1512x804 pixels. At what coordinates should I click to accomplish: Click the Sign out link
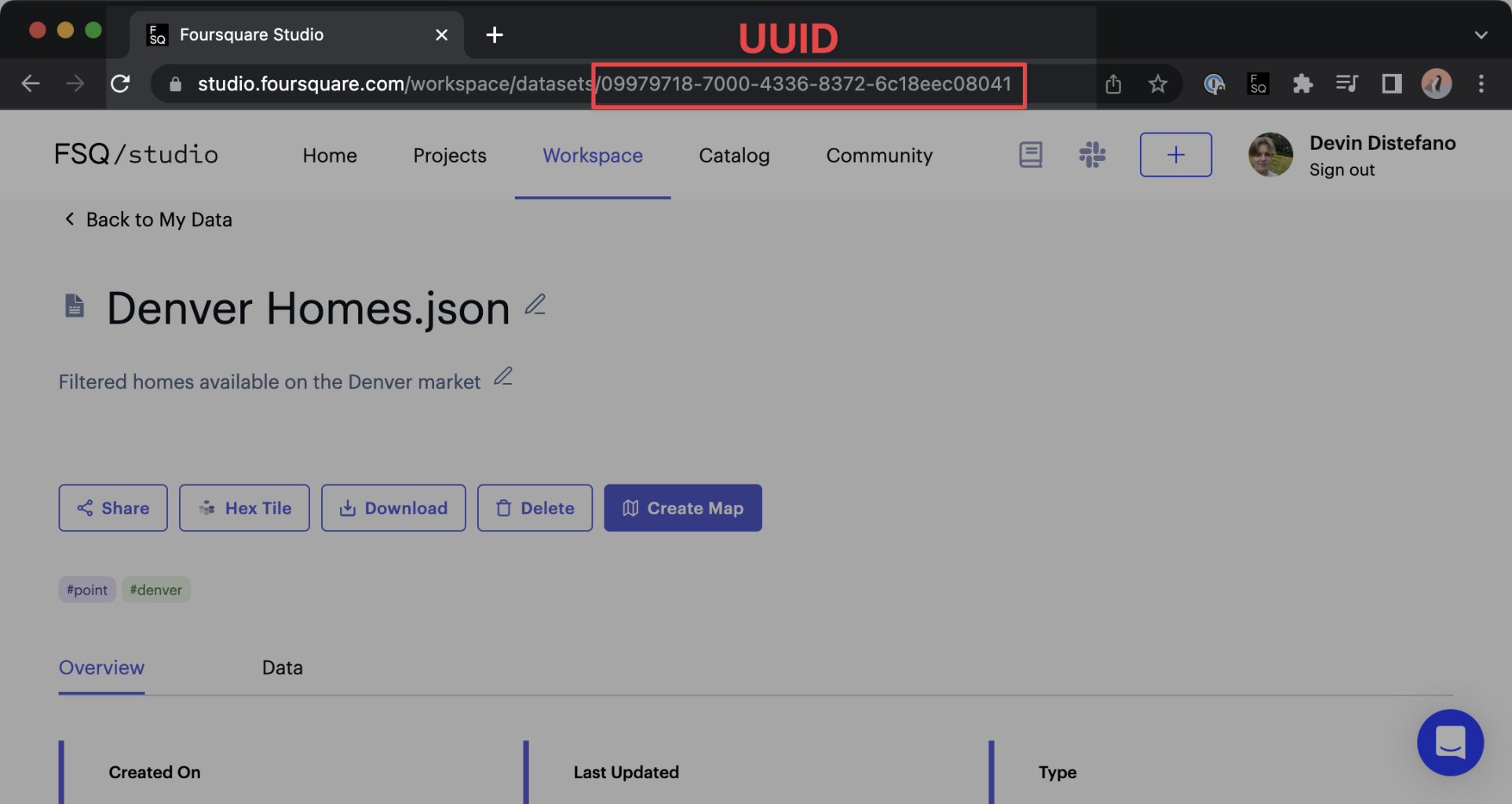point(1342,170)
